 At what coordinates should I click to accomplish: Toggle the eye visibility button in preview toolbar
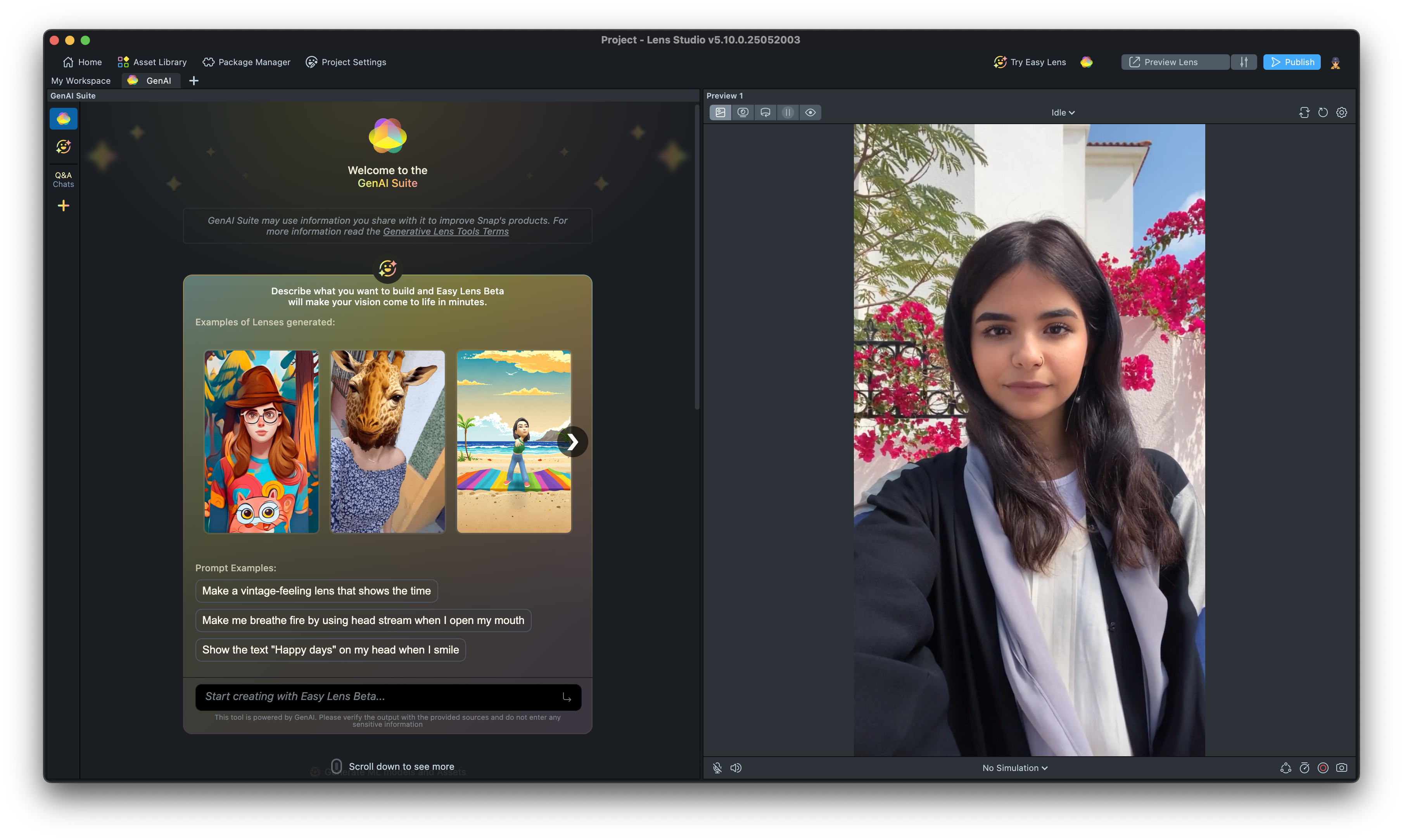click(x=810, y=112)
